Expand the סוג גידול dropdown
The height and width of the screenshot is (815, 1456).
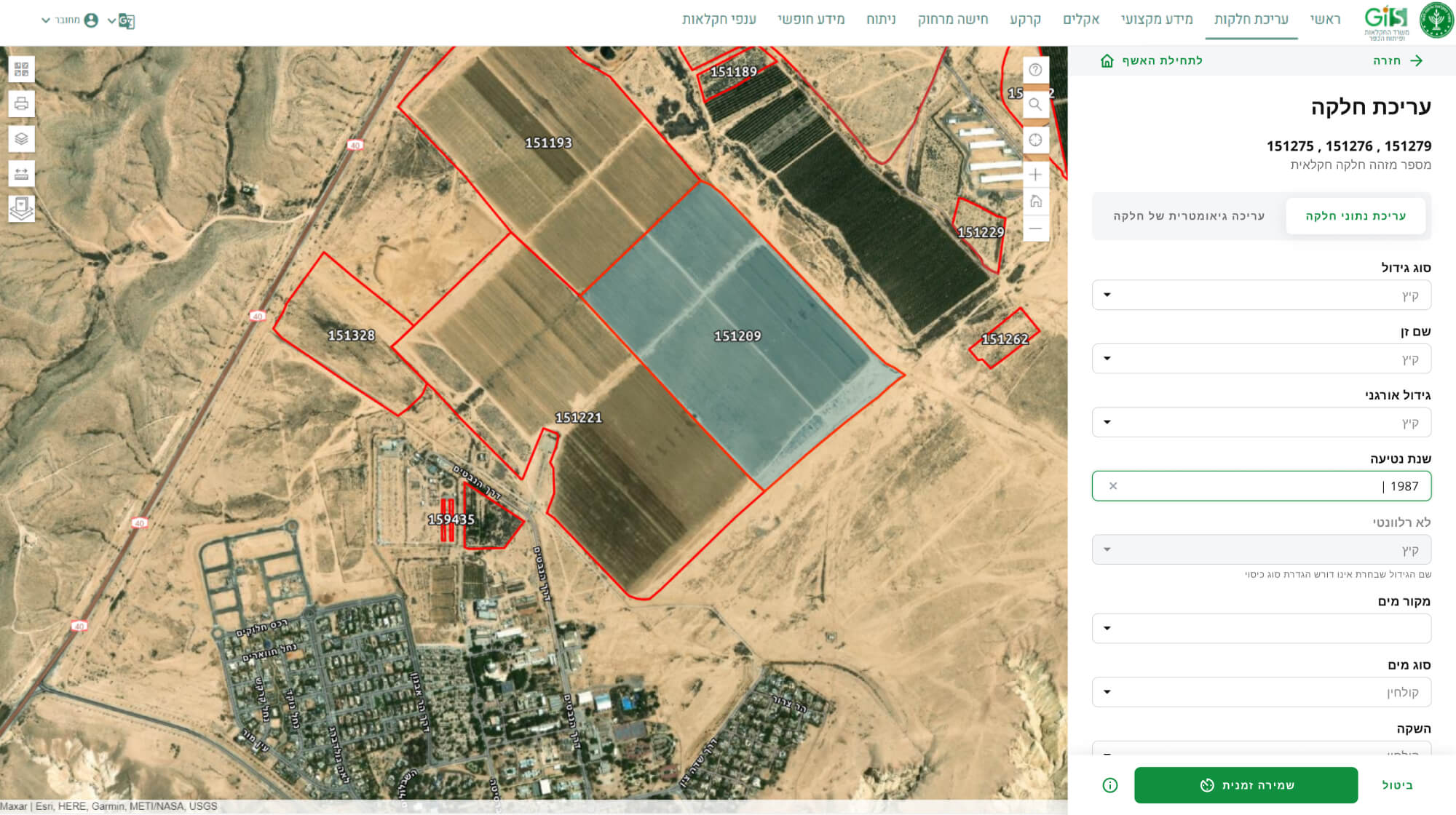click(x=1261, y=295)
